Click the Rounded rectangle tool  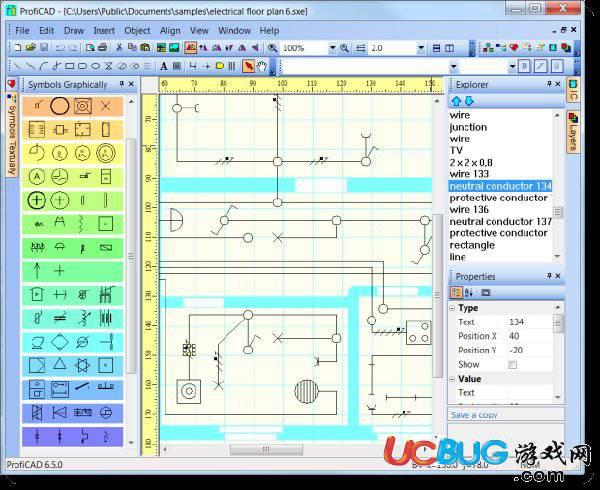(82, 67)
